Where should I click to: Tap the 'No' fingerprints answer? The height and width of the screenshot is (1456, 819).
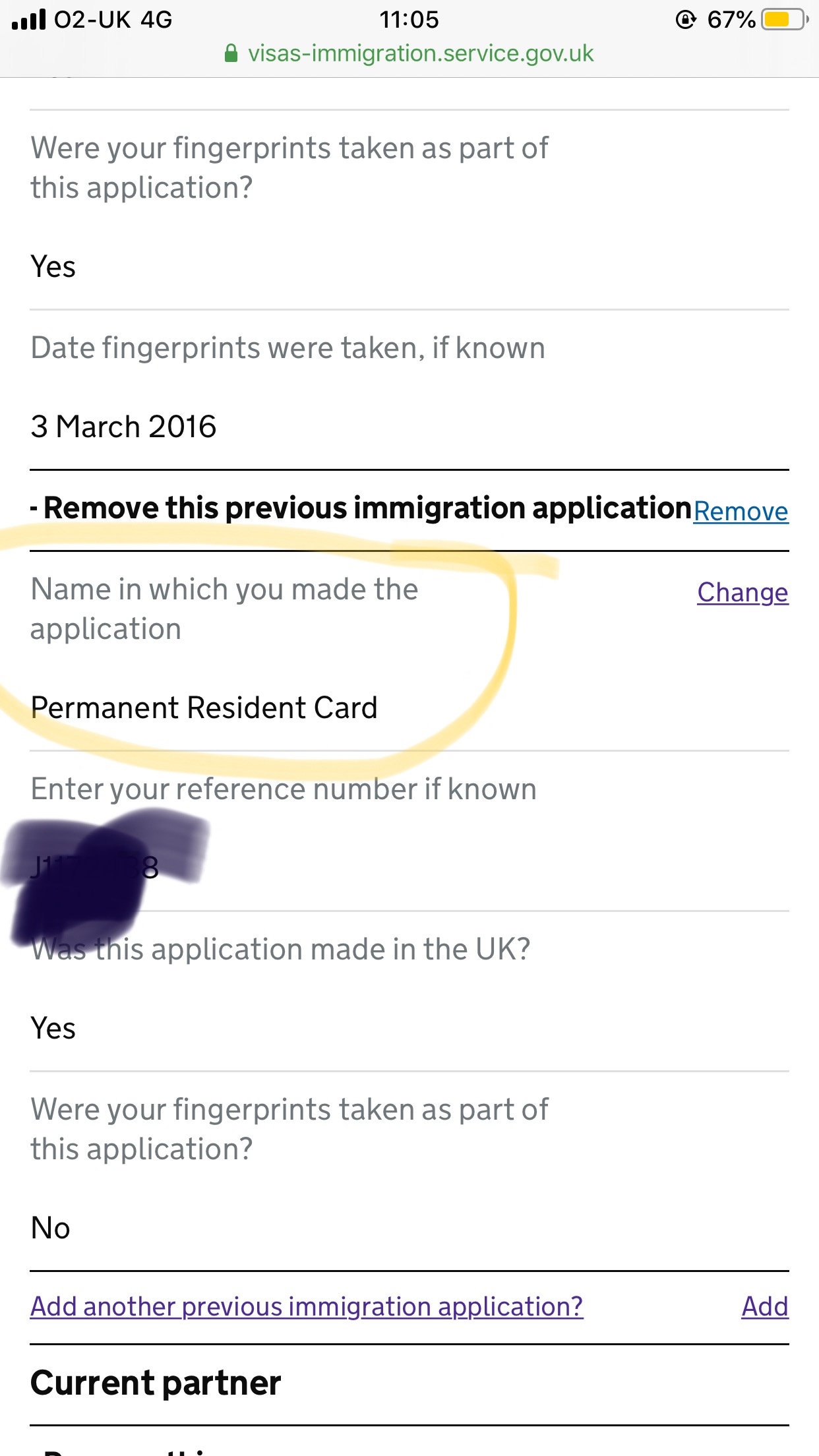pos(51,1228)
